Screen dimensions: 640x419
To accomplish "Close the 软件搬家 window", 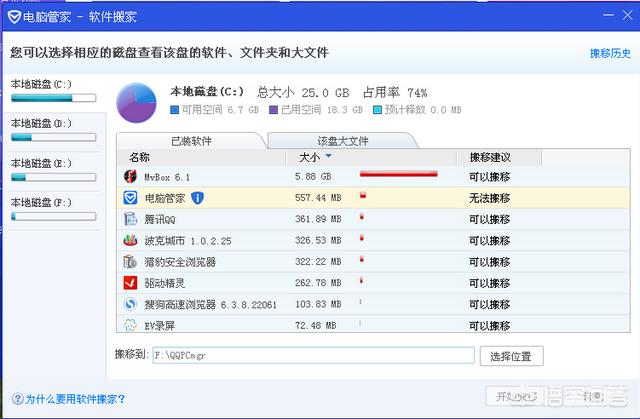I will (627, 15).
